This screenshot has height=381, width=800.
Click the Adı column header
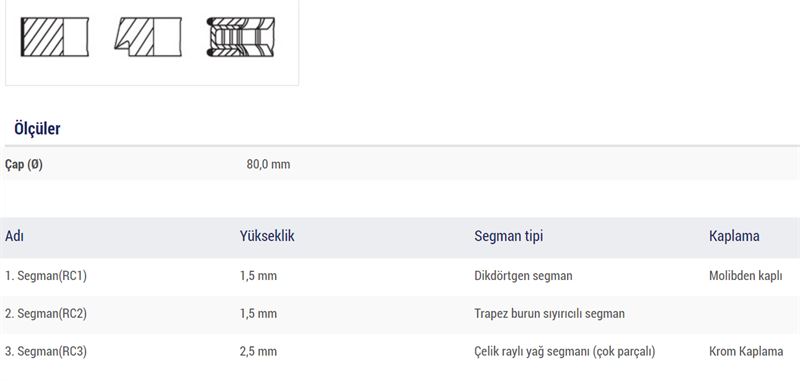(14, 236)
